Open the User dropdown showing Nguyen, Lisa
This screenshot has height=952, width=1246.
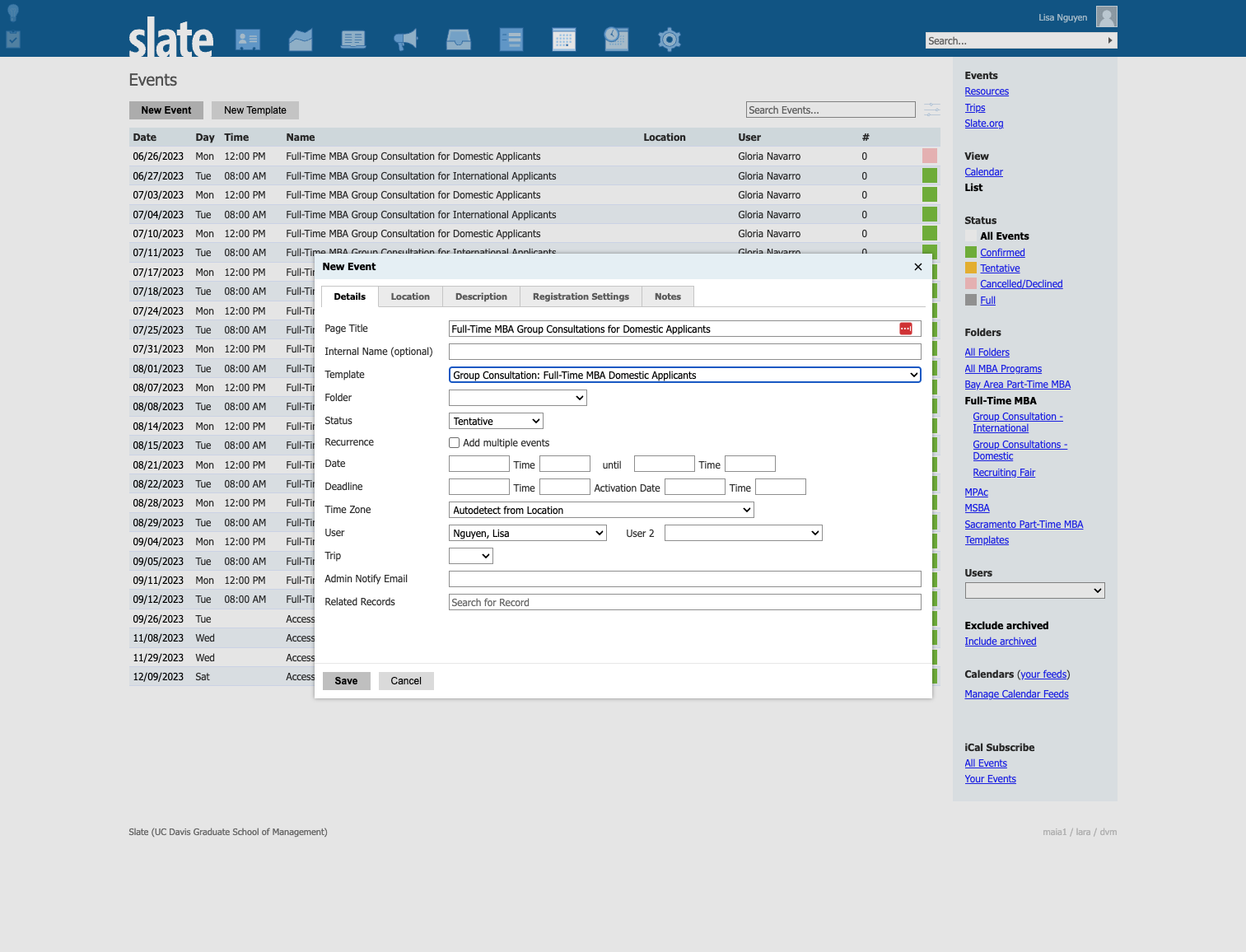[x=528, y=533]
